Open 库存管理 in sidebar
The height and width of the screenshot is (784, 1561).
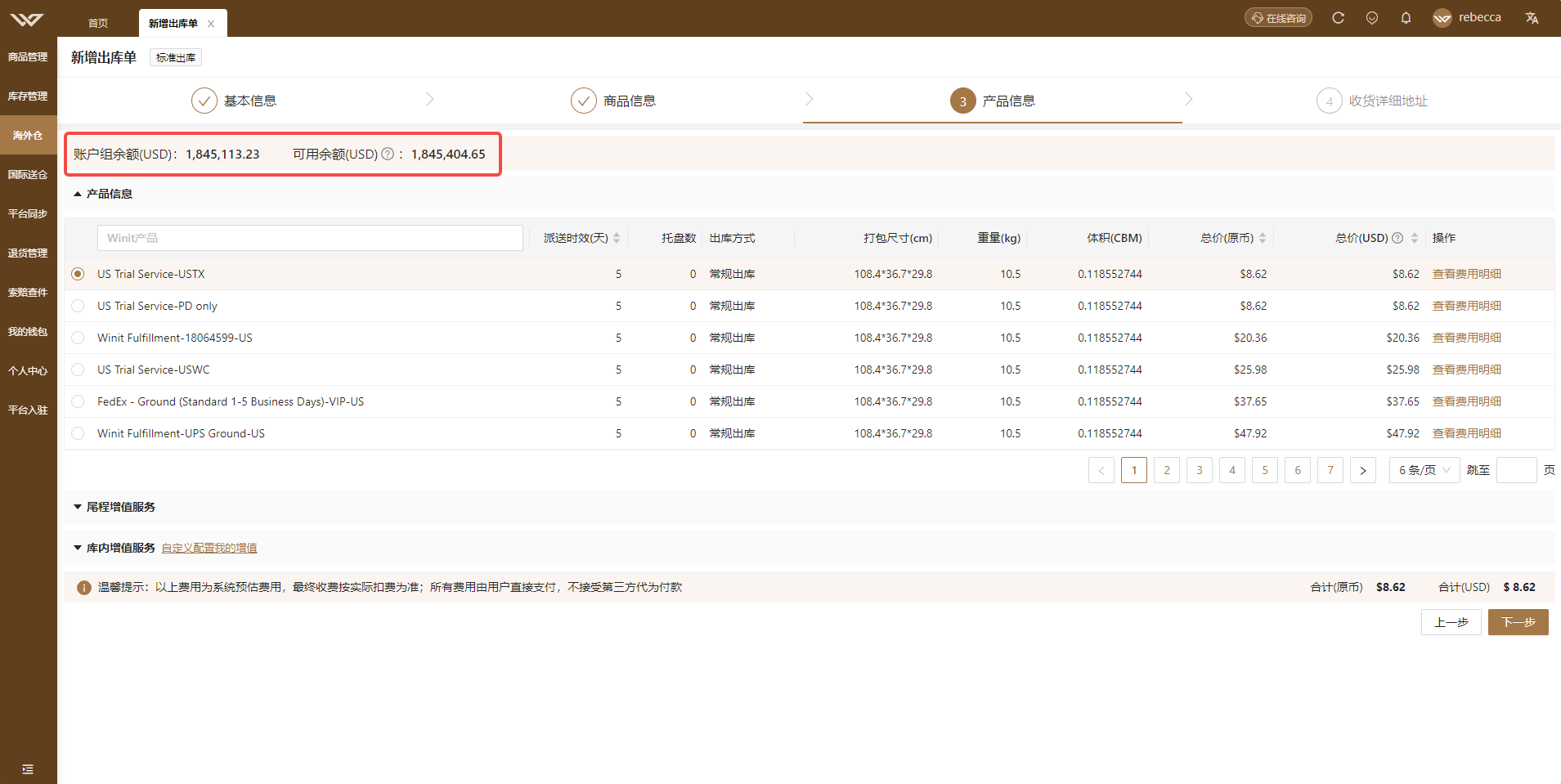coord(28,96)
